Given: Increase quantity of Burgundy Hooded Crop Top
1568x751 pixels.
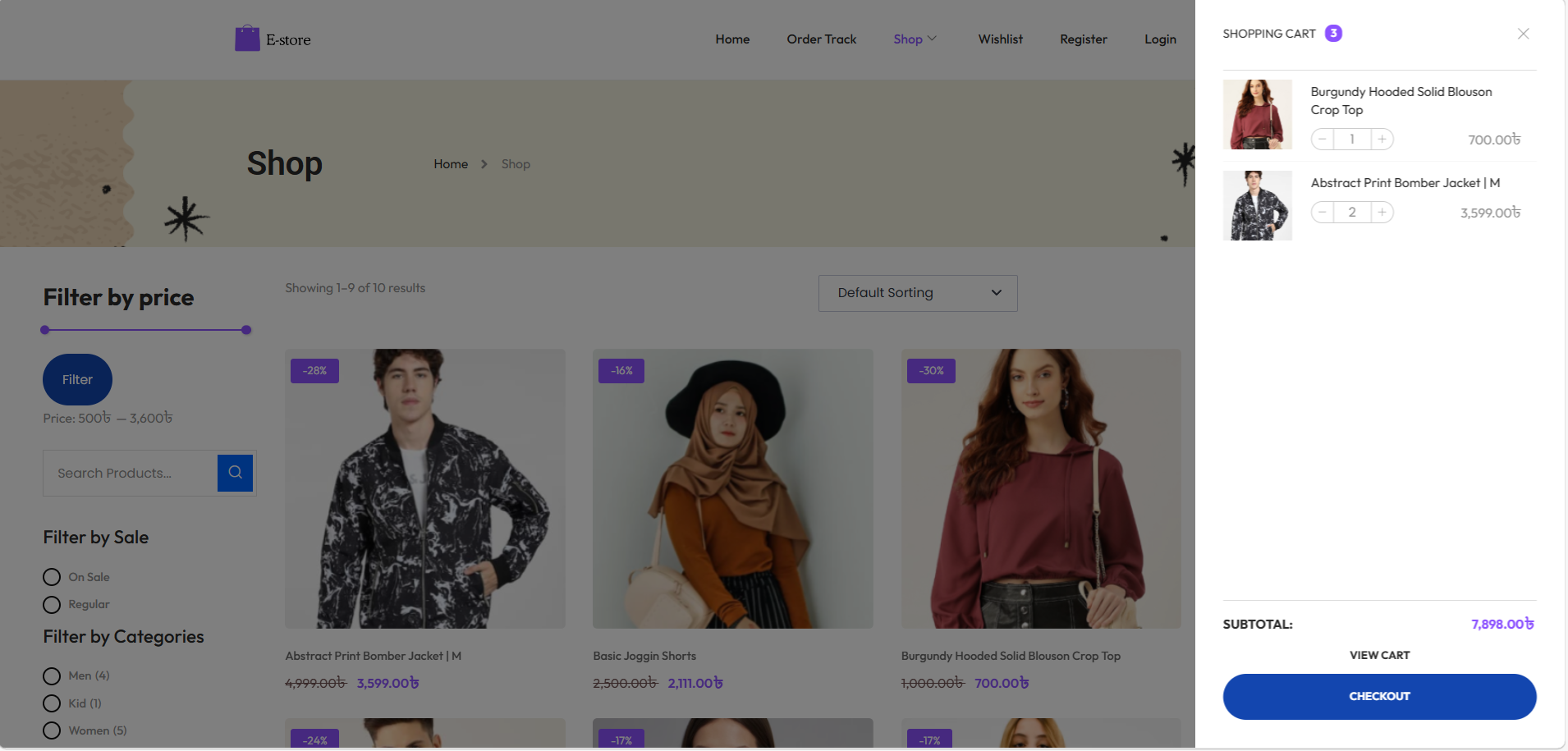Looking at the screenshot, I should pyautogui.click(x=1382, y=140).
